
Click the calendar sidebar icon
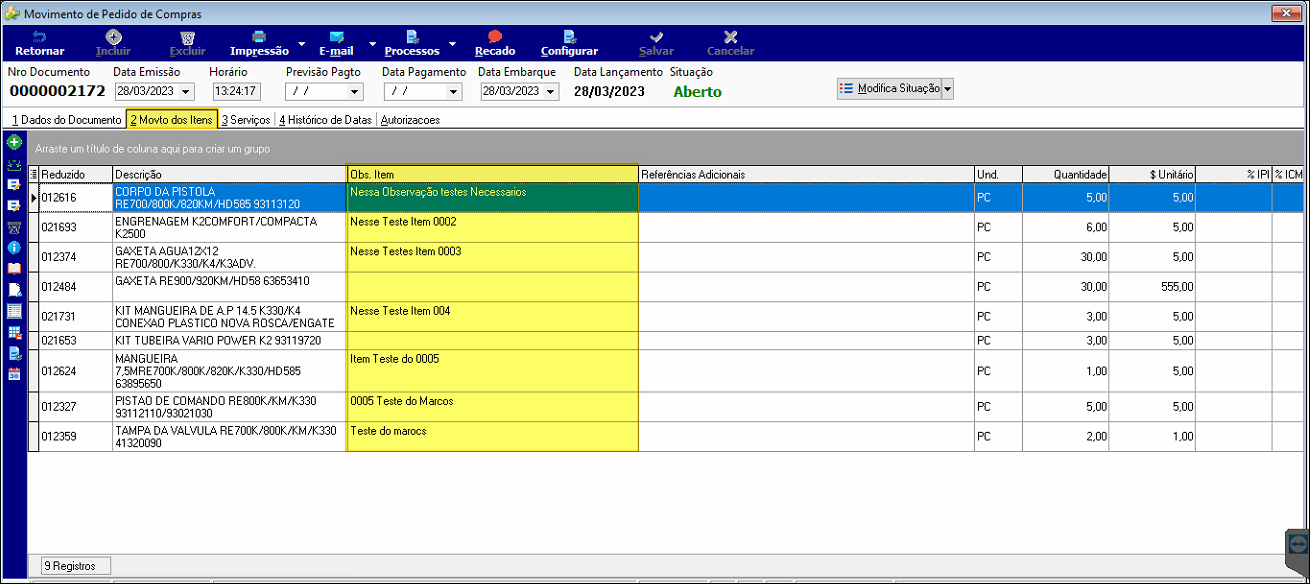14,373
